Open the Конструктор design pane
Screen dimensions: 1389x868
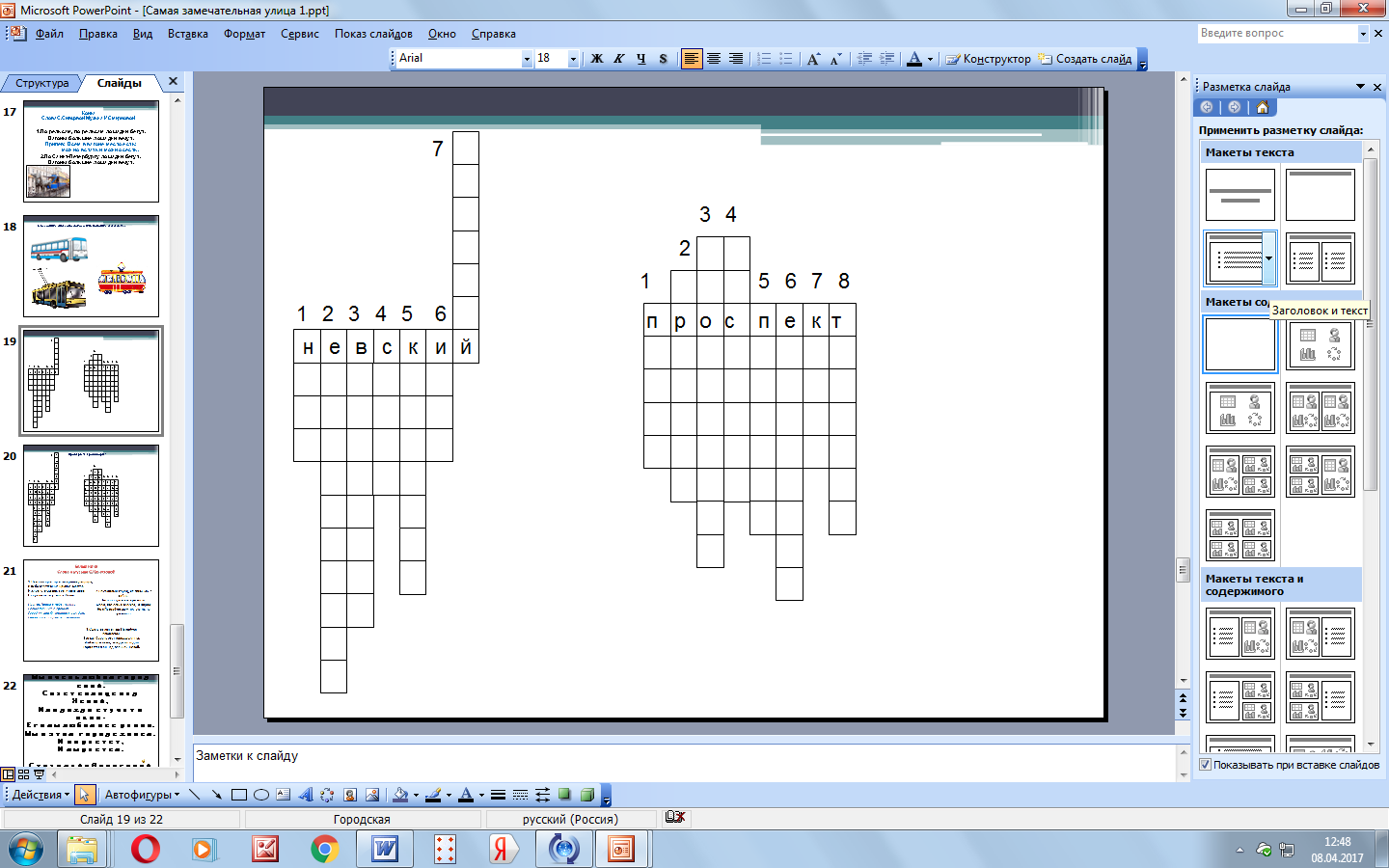coord(989,59)
